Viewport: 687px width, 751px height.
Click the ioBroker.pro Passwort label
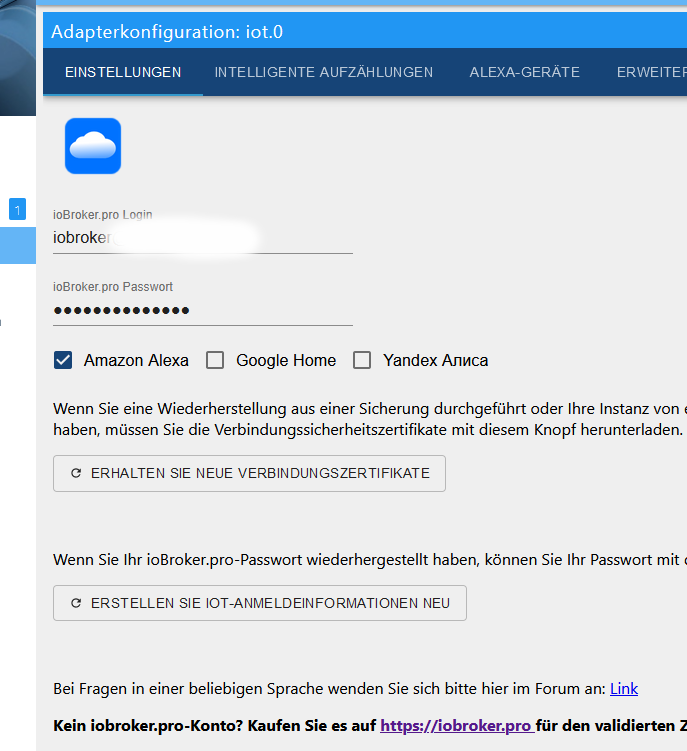click(113, 286)
